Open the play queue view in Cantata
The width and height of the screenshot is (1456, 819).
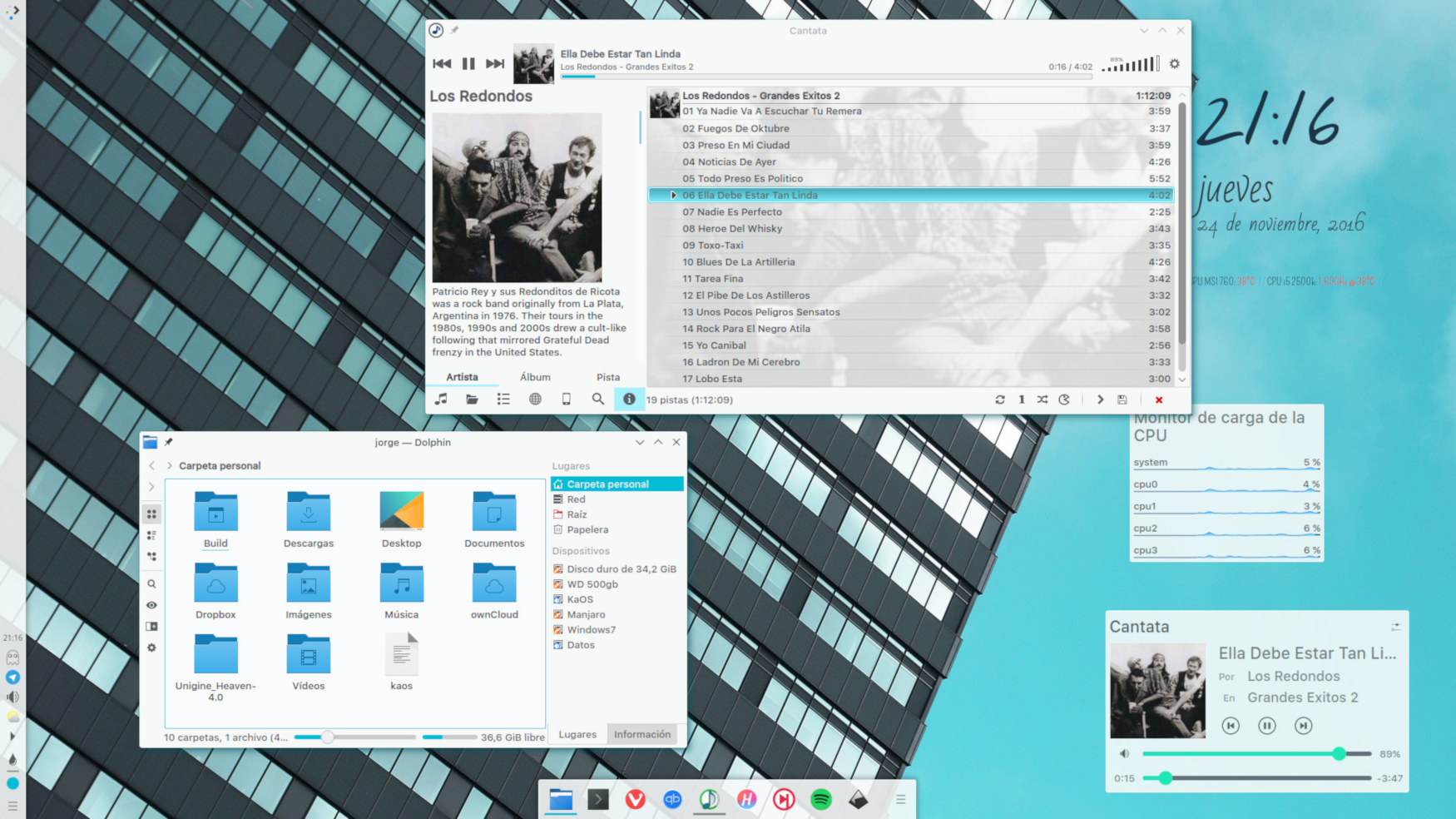click(x=441, y=400)
